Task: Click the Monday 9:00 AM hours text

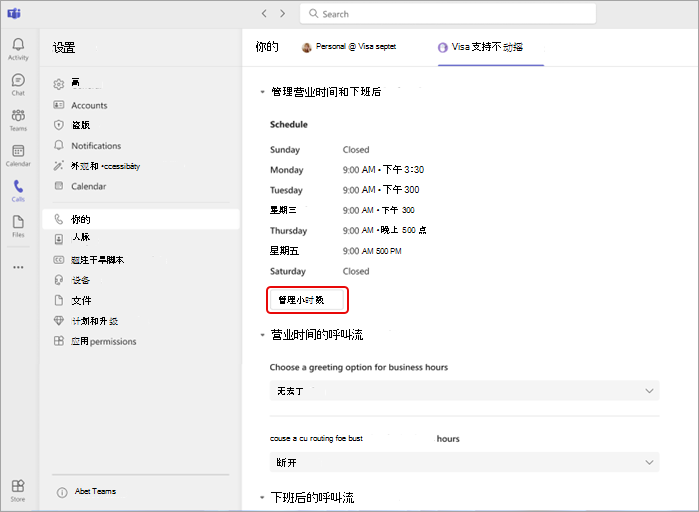Action: coord(383,170)
